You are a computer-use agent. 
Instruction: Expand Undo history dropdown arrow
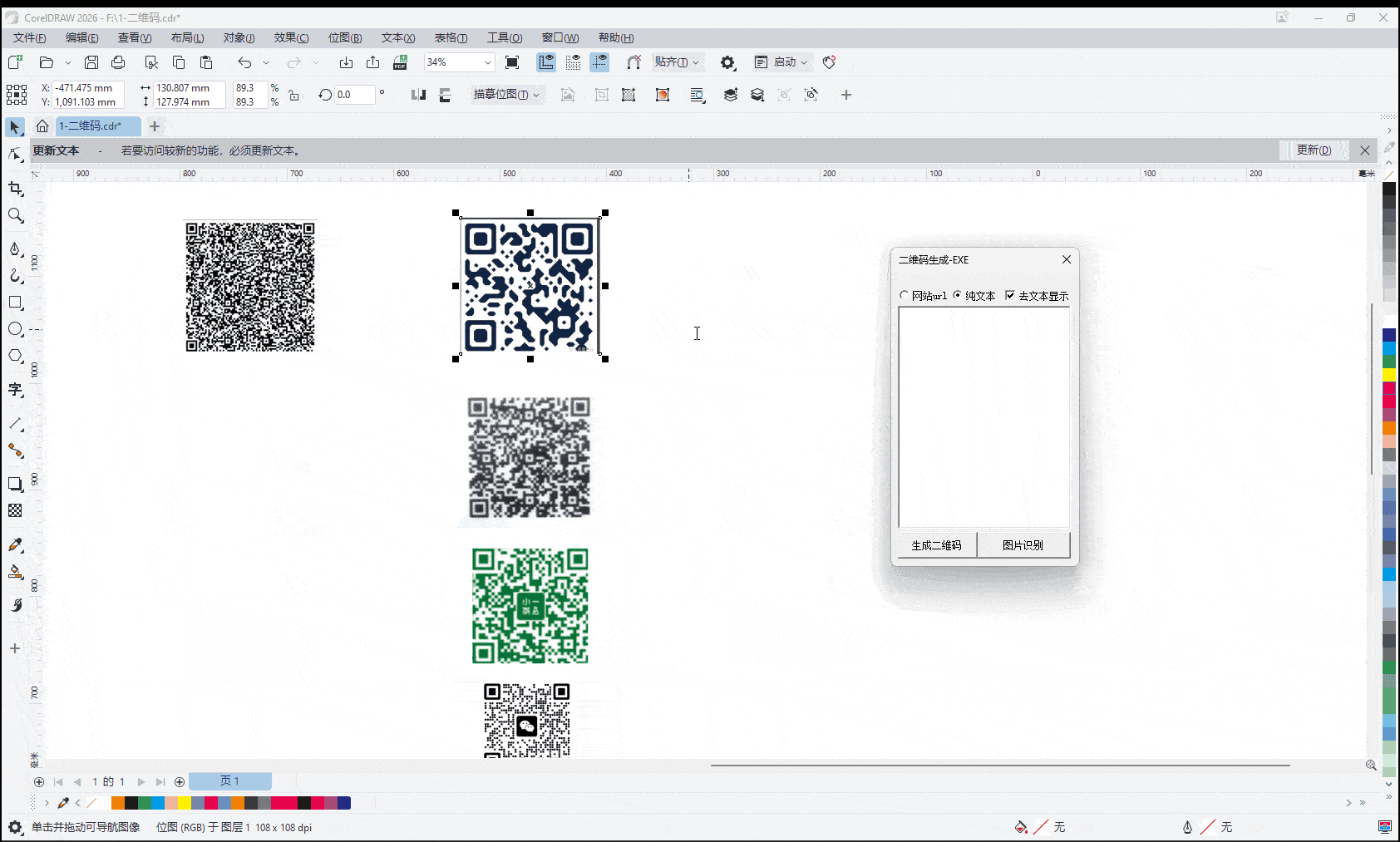[266, 62]
